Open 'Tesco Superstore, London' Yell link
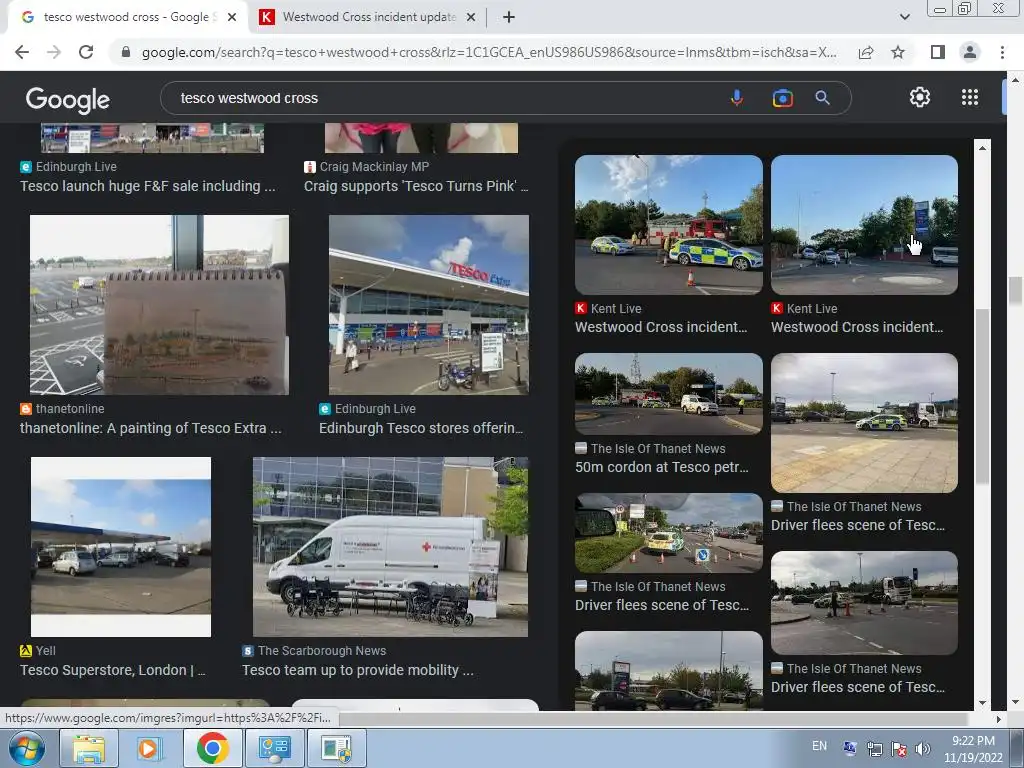The image size is (1024, 768). (112, 670)
